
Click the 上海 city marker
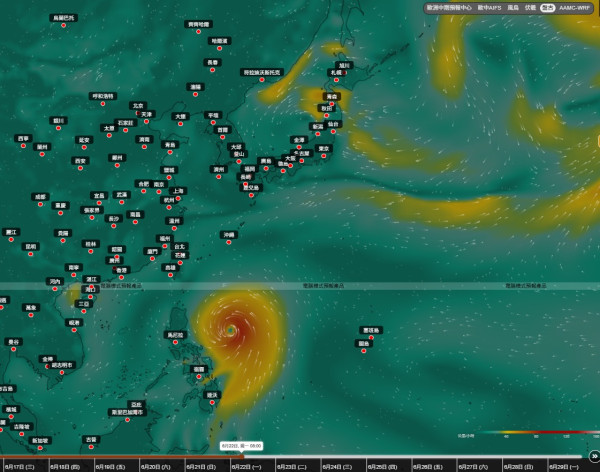coord(178,191)
